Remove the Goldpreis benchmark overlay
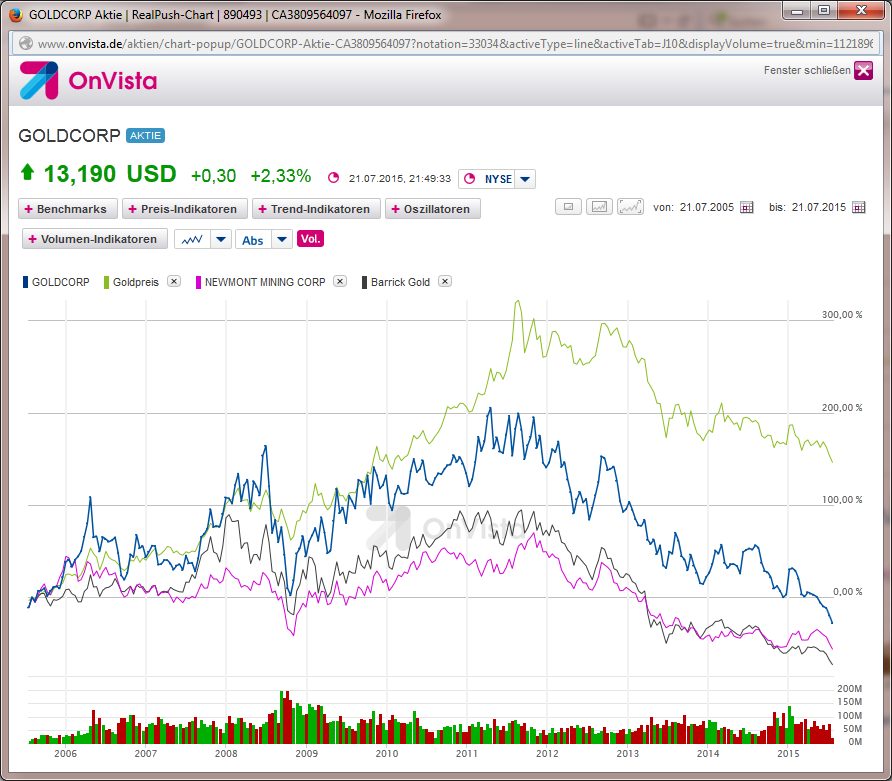The height and width of the screenshot is (781, 892). pyautogui.click(x=174, y=282)
